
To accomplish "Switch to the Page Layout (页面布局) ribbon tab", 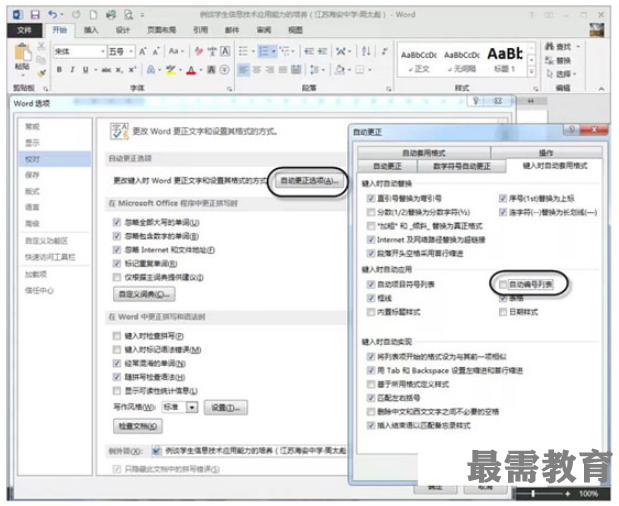I will [x=161, y=30].
